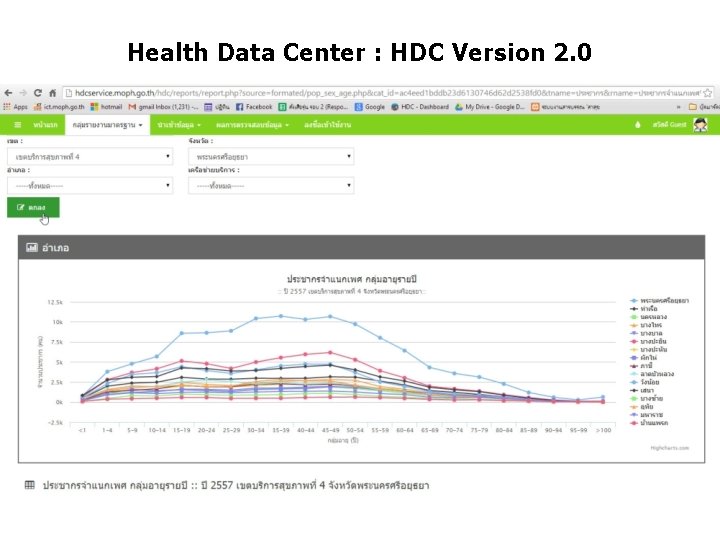The height and width of the screenshot is (540, 720).
Task: Toggle the hamburger menu in green navbar
Action: pos(17,125)
